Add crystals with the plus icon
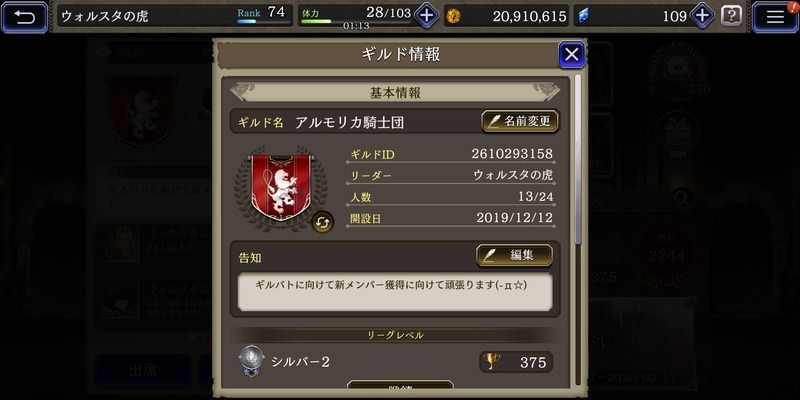This screenshot has height=400, width=800. click(x=702, y=16)
